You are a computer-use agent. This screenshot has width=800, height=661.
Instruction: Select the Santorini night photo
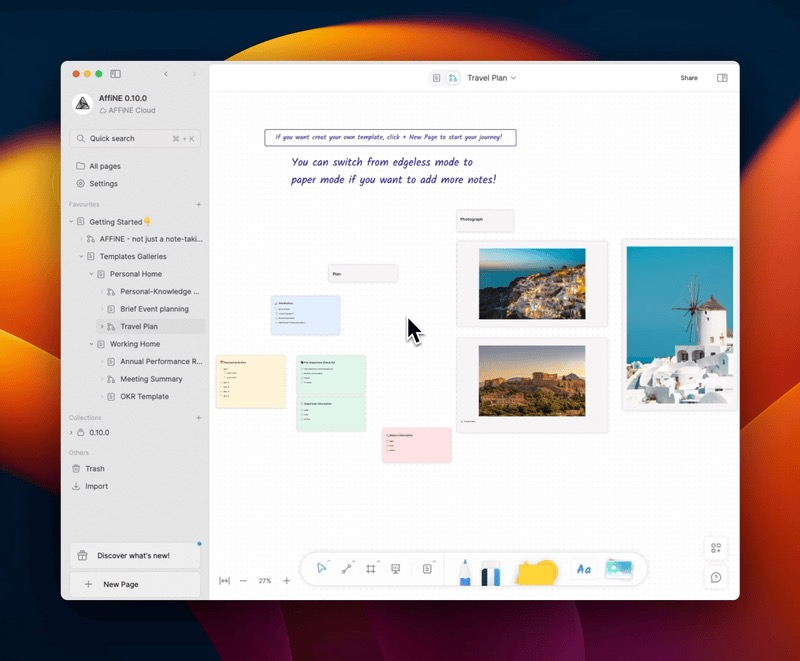(x=532, y=284)
